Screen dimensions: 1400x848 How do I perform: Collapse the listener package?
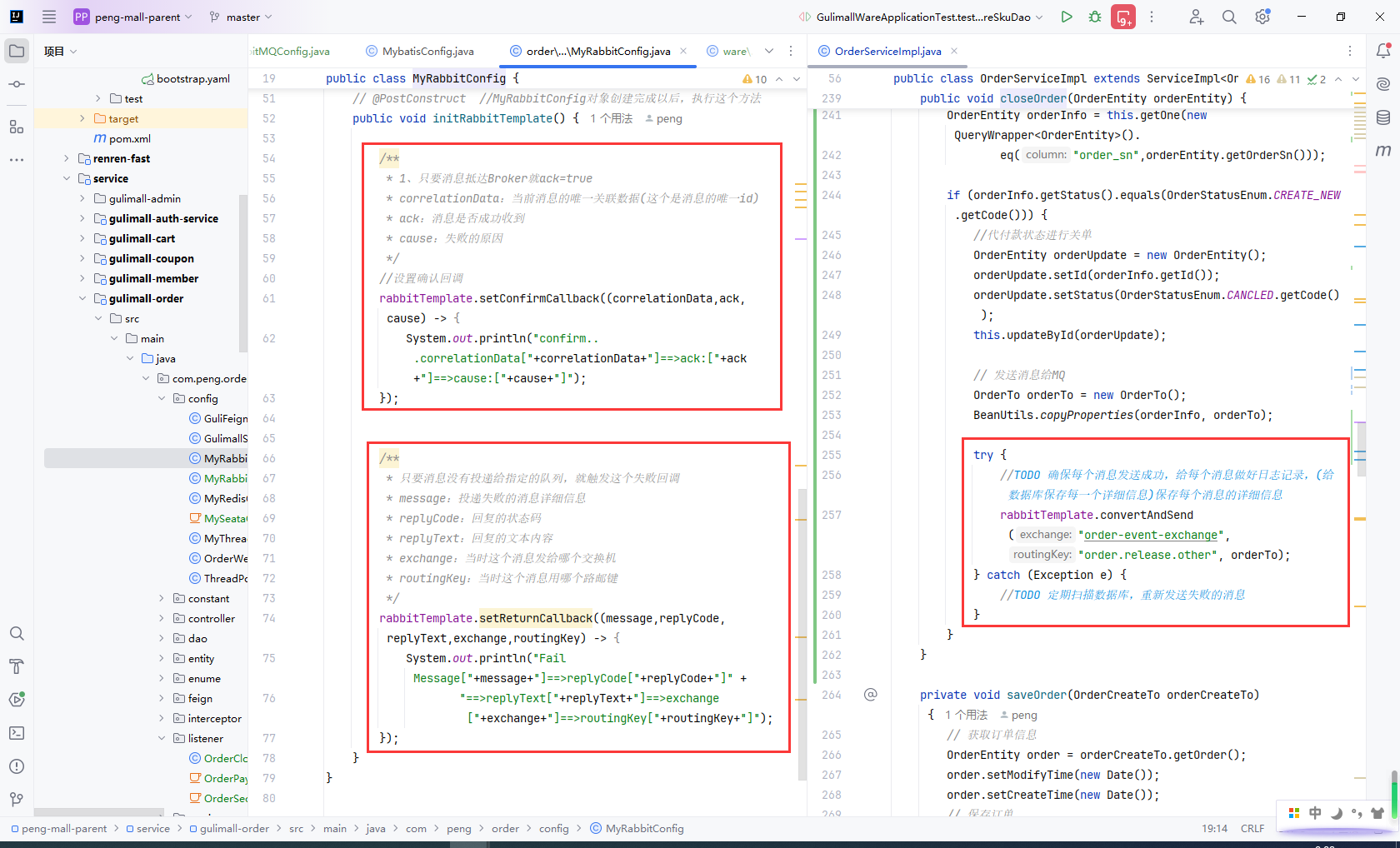click(162, 738)
